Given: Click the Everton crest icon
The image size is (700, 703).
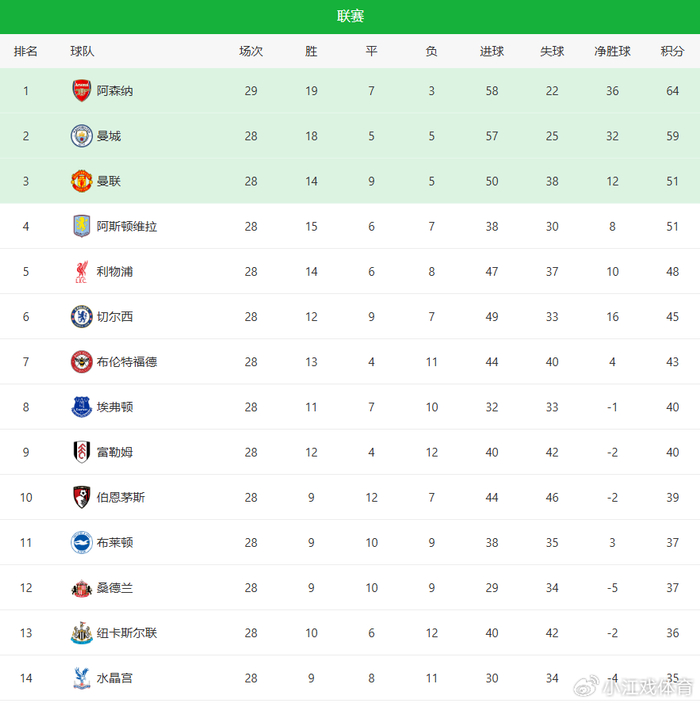Looking at the screenshot, I should pos(81,407).
